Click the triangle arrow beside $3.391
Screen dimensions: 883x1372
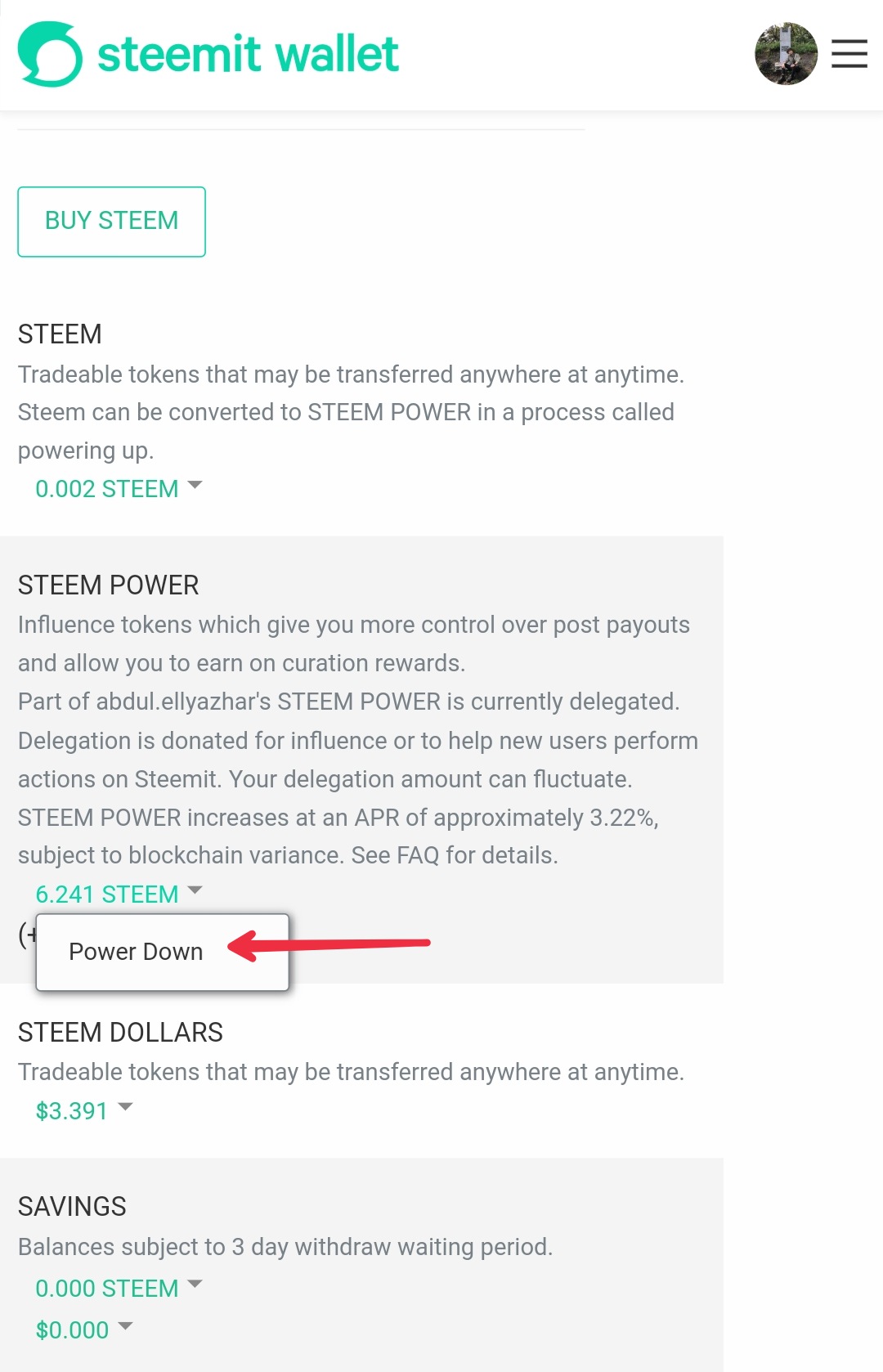click(x=125, y=1107)
